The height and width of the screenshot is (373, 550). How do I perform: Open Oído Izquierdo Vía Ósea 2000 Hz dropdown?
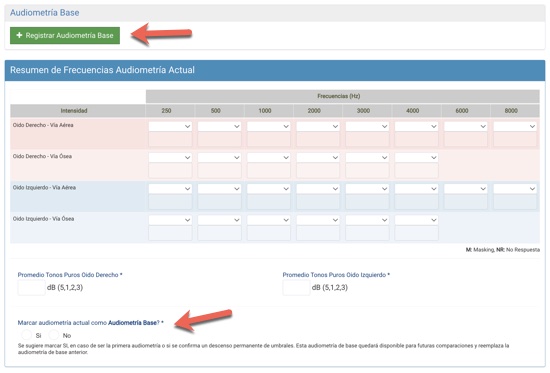coord(318,220)
